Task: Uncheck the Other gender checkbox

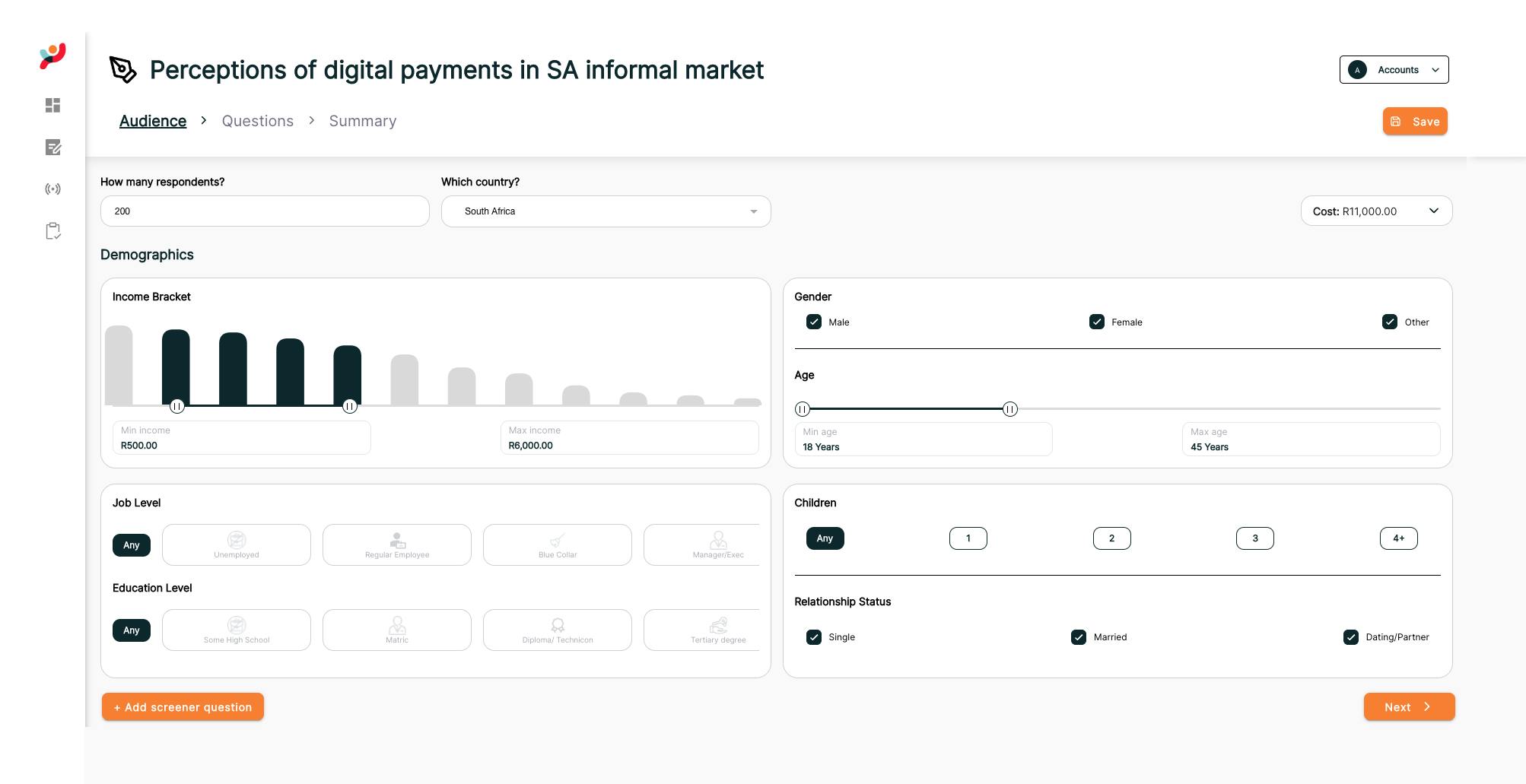Action: [x=1390, y=322]
